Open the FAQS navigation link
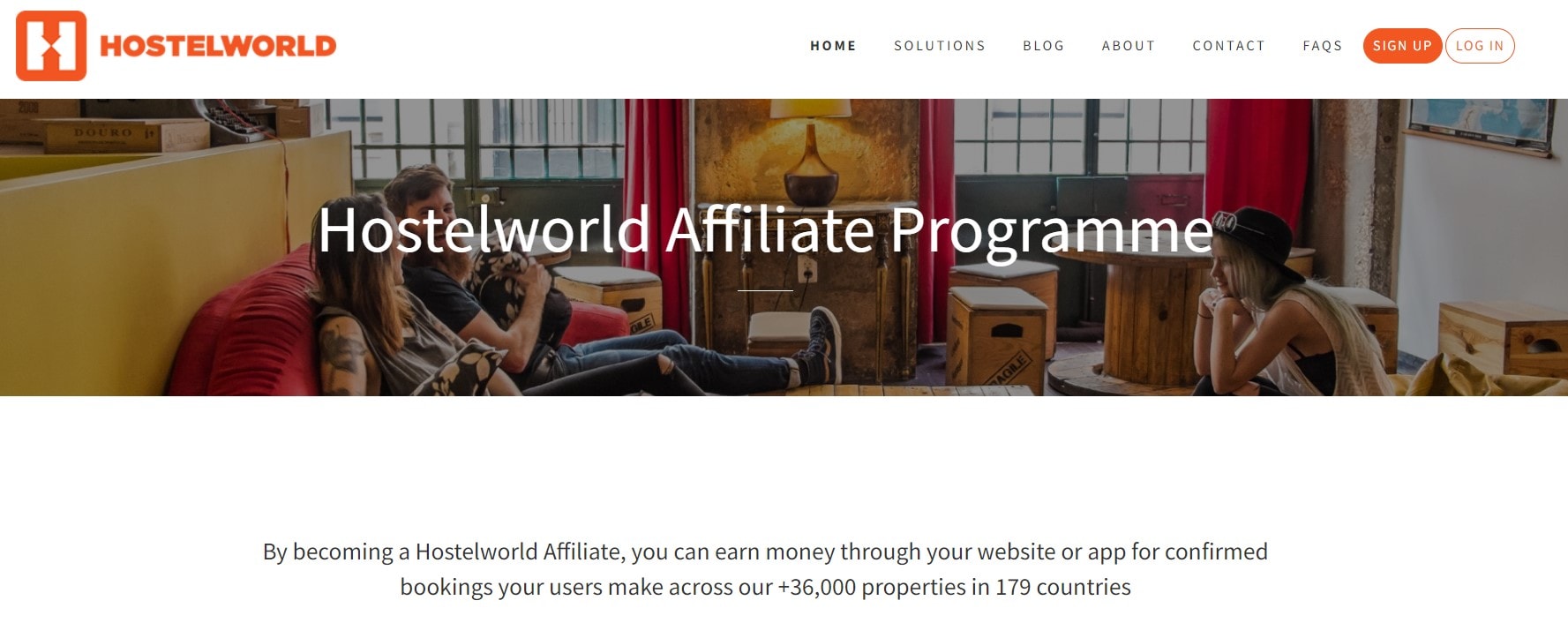This screenshot has width=1568, height=638. pyautogui.click(x=1323, y=46)
